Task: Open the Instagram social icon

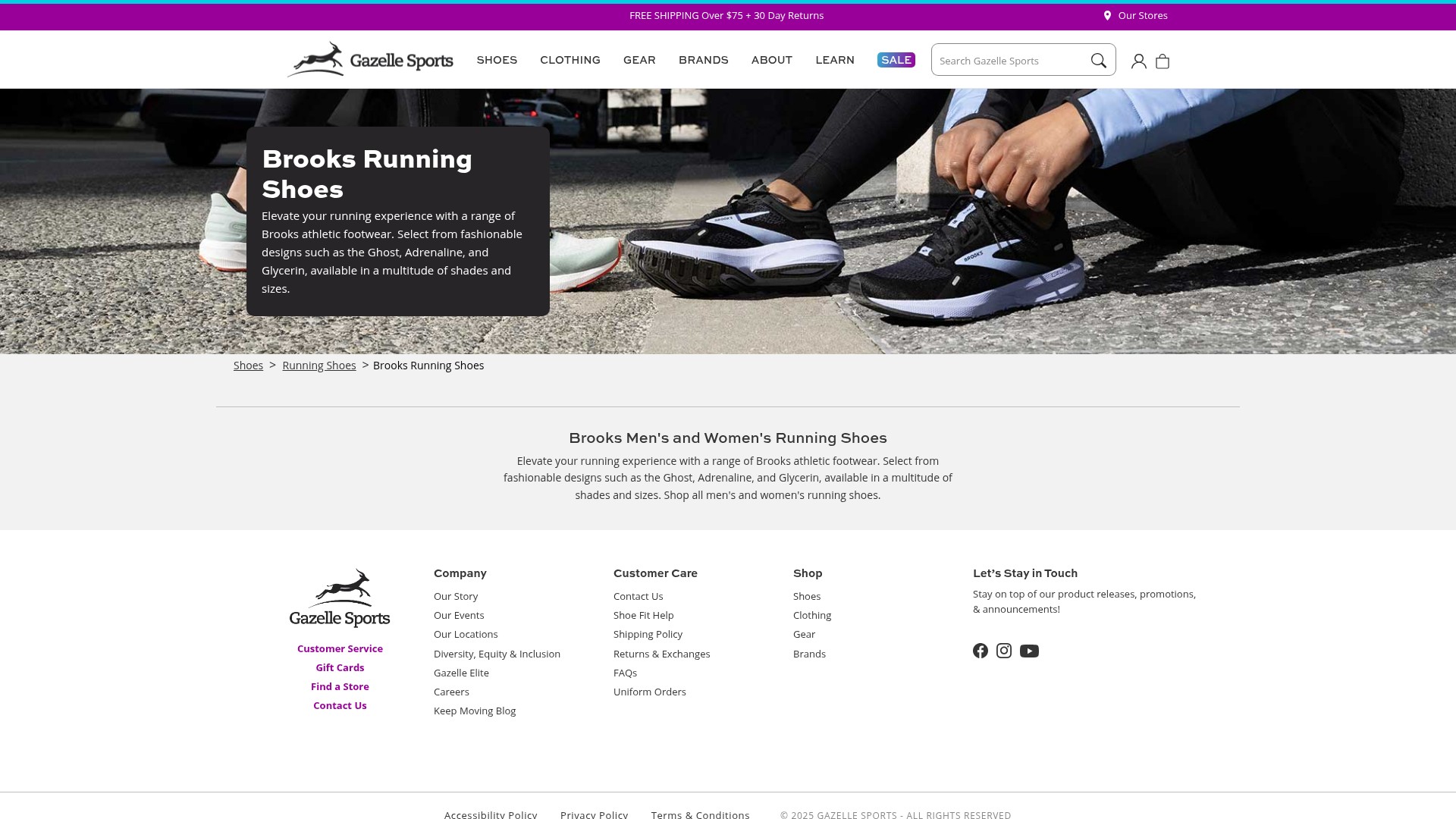Action: coord(1004,651)
